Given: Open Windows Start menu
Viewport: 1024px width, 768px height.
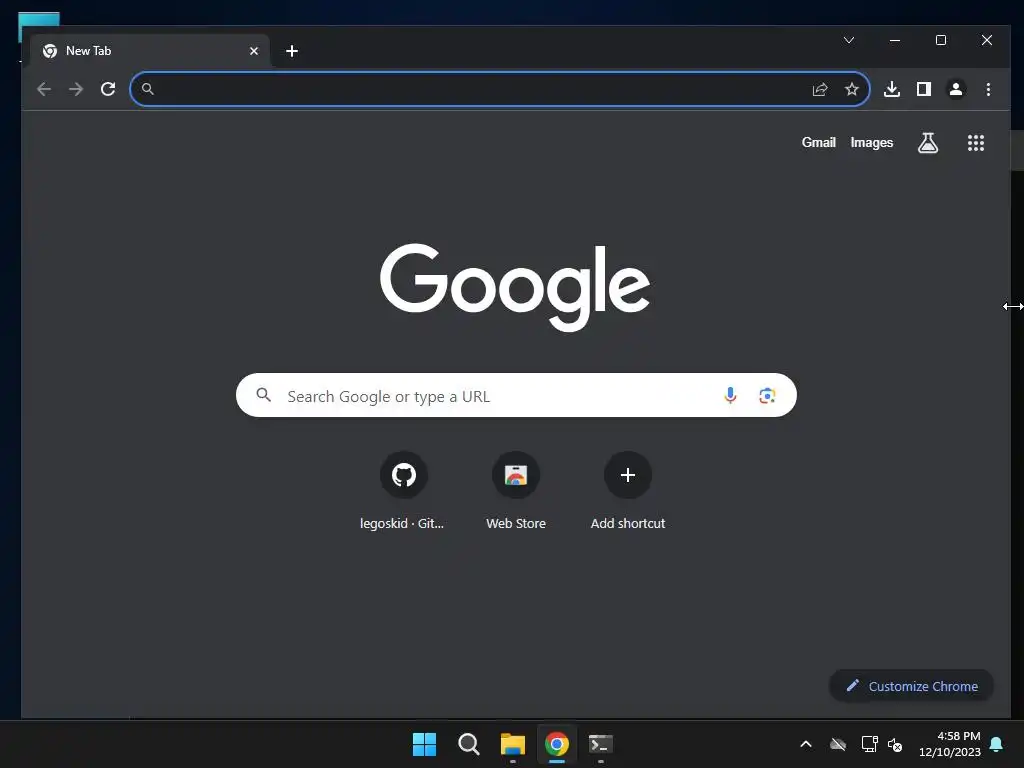Looking at the screenshot, I should point(424,744).
